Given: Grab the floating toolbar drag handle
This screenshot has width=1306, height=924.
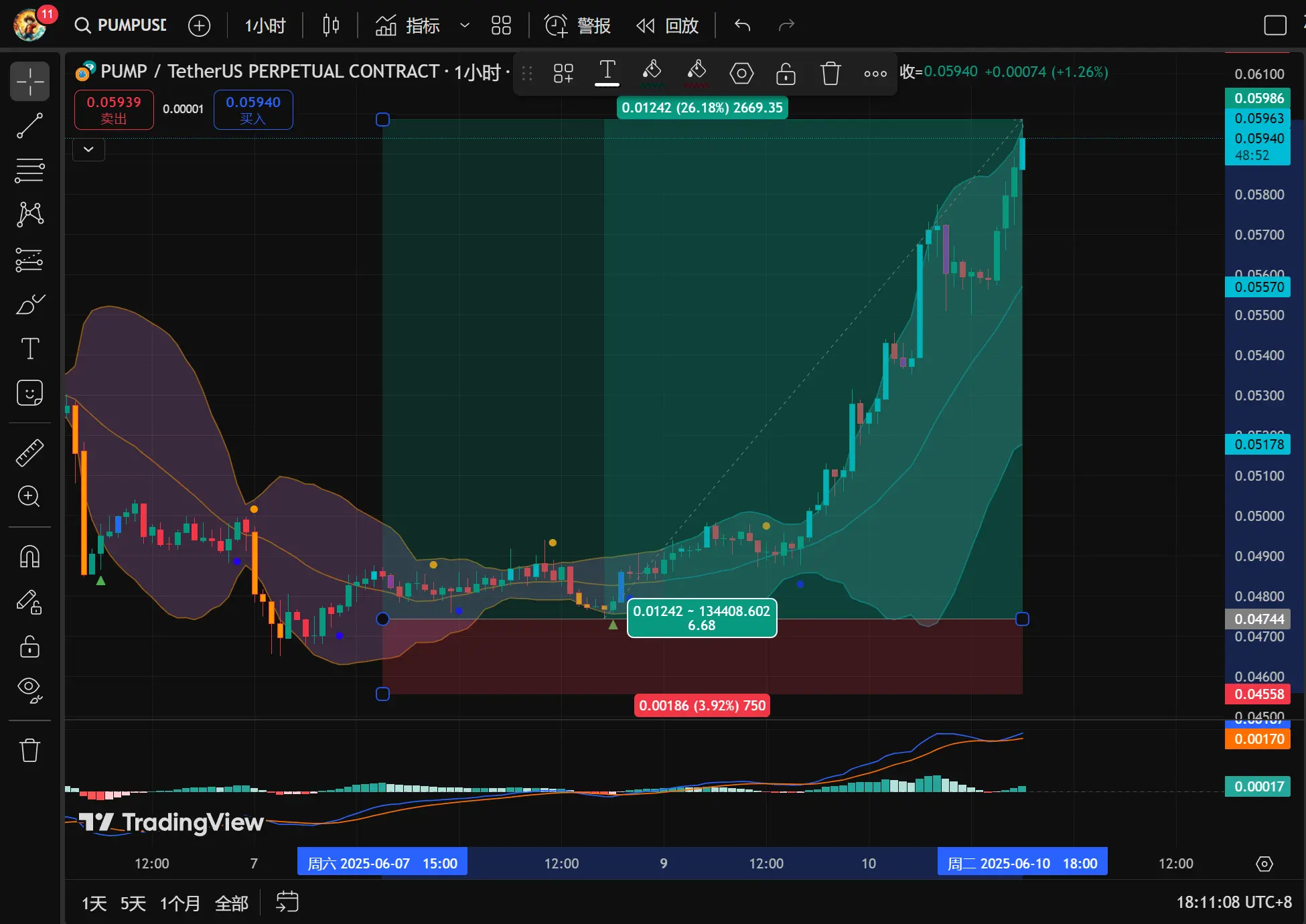Looking at the screenshot, I should [x=527, y=73].
